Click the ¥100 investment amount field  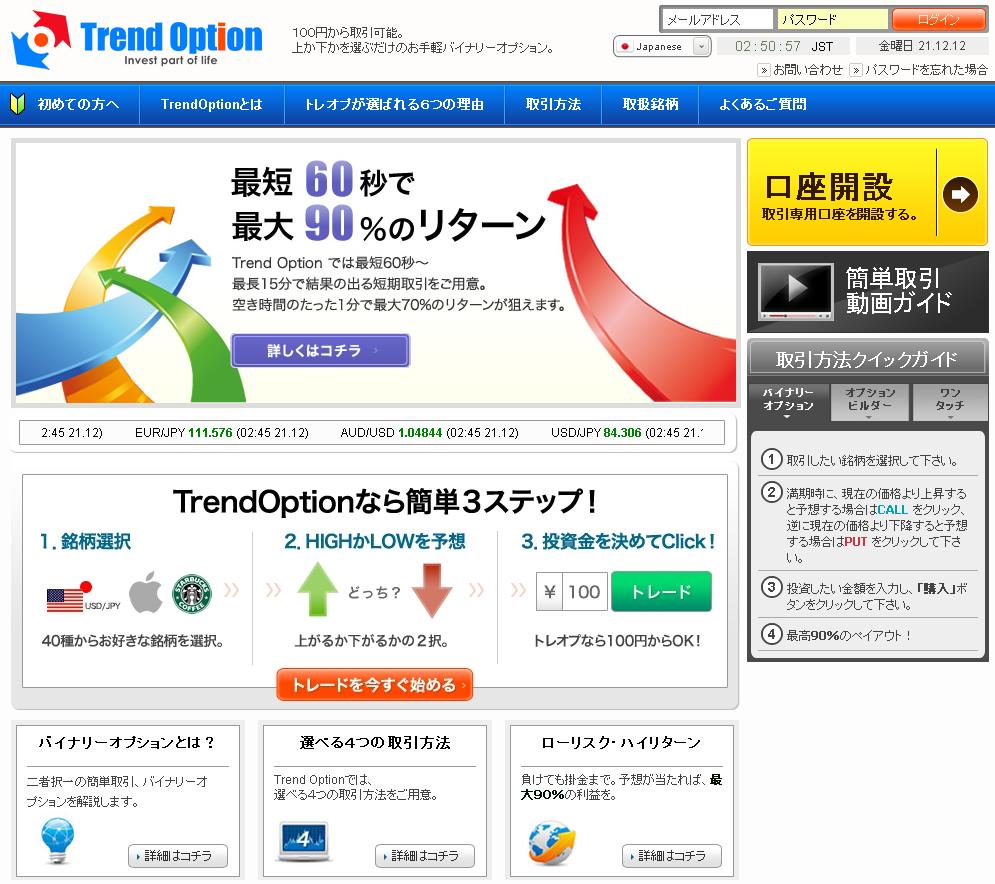pos(572,591)
